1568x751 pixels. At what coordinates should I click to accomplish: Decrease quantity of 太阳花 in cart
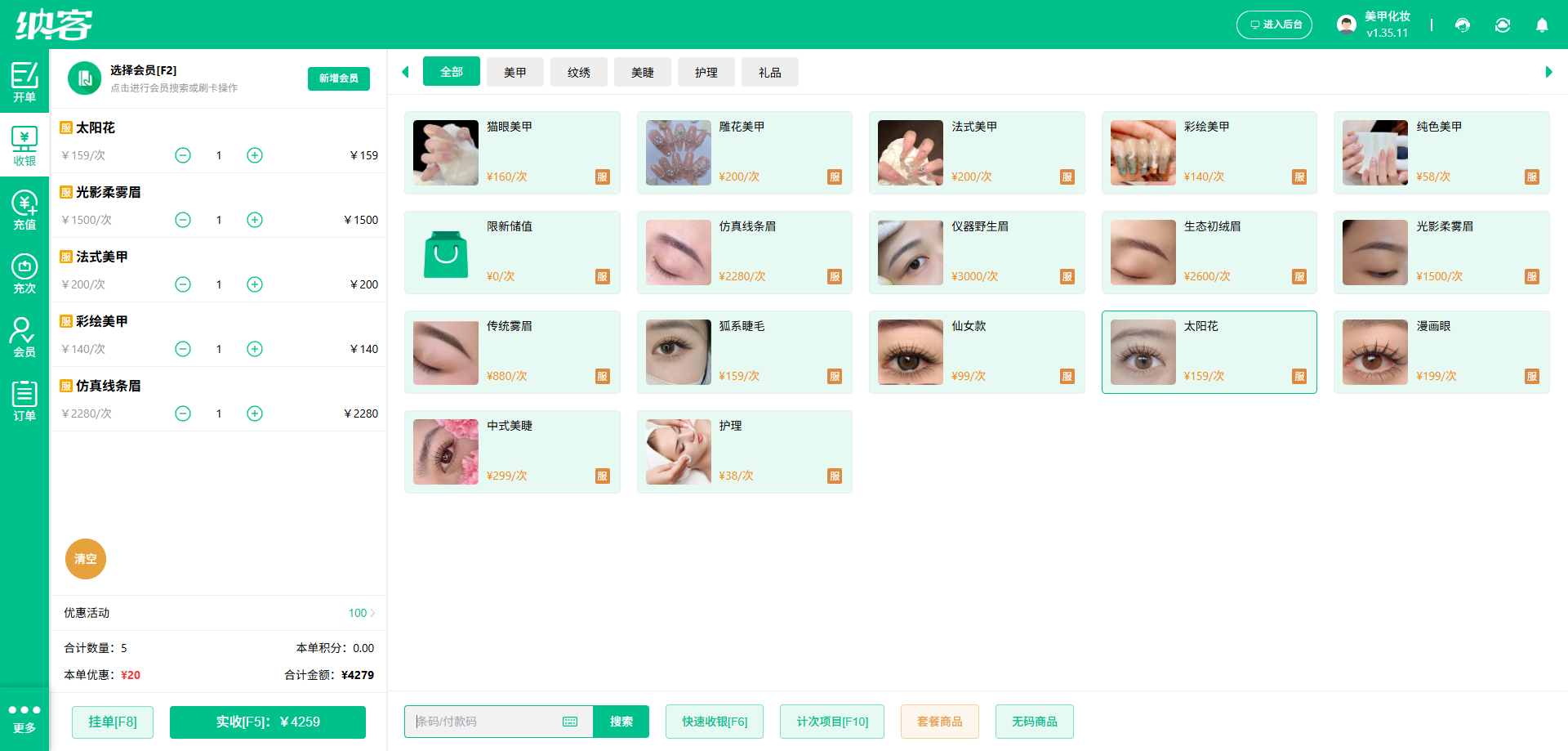[x=183, y=155]
